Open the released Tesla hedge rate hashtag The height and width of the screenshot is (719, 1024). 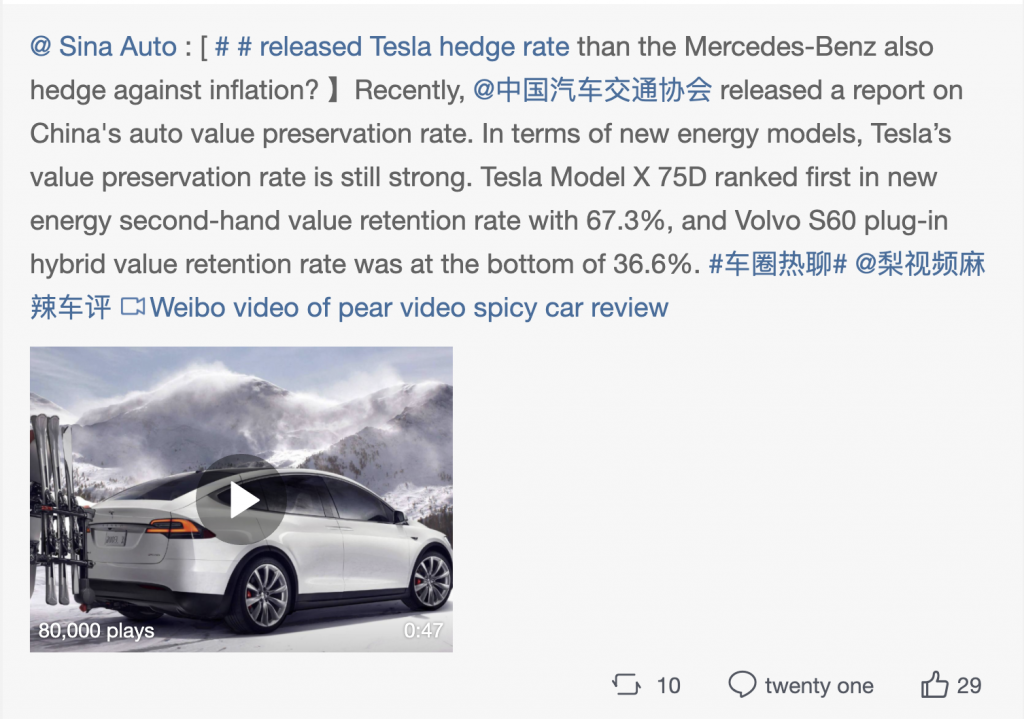tap(392, 47)
